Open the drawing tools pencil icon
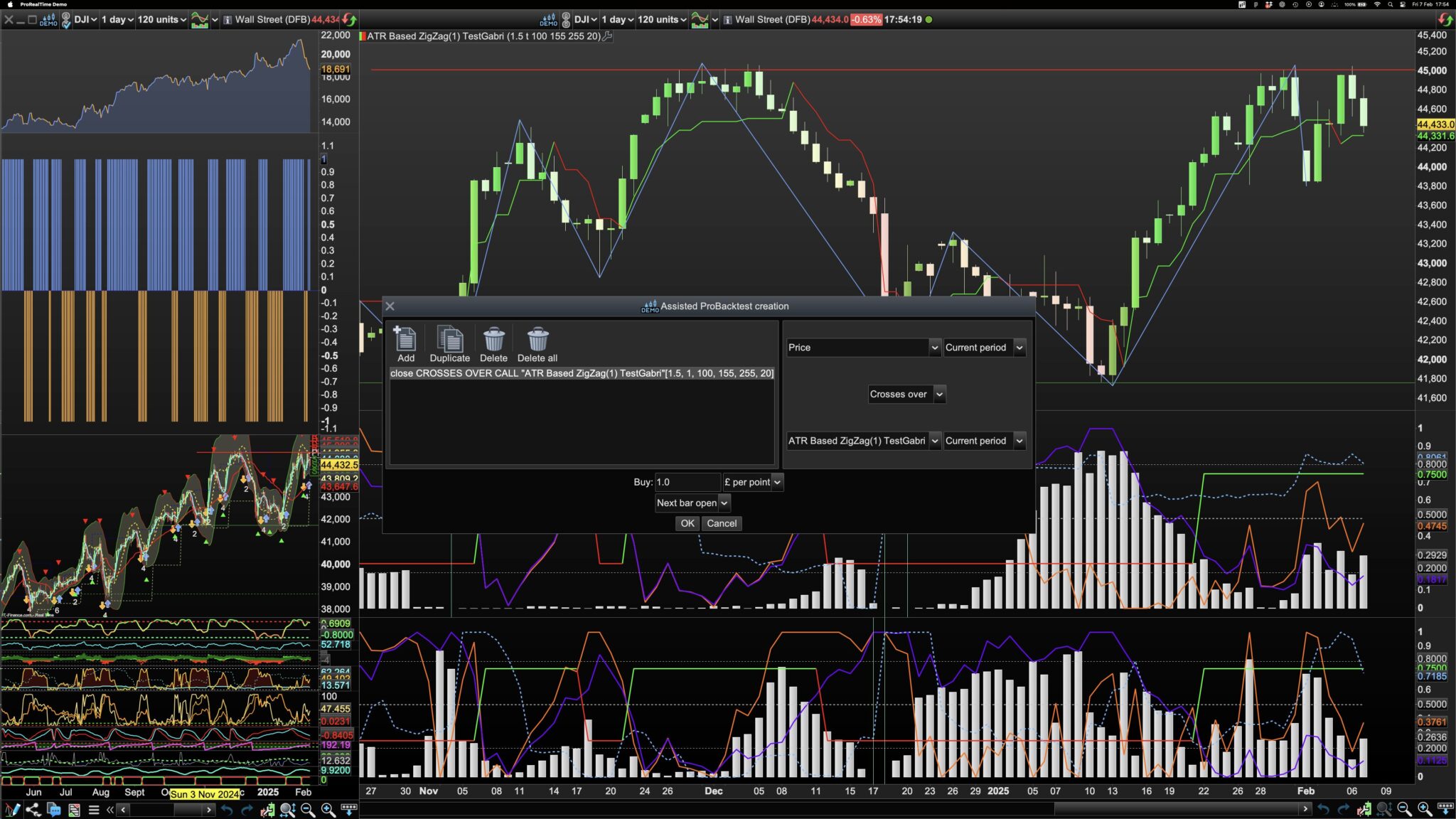Viewport: 1456px width, 819px height. 12,809
